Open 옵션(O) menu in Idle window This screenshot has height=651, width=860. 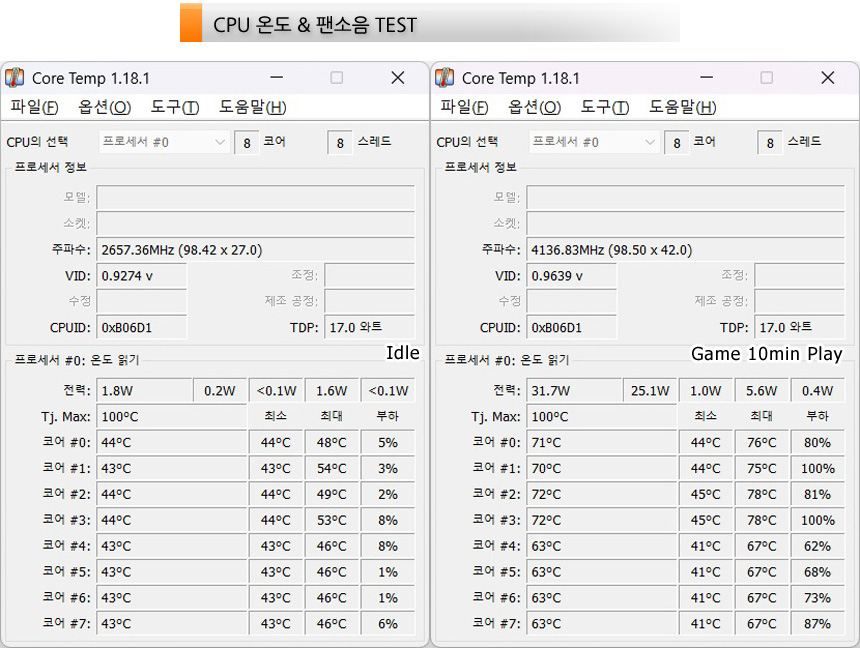coord(104,107)
